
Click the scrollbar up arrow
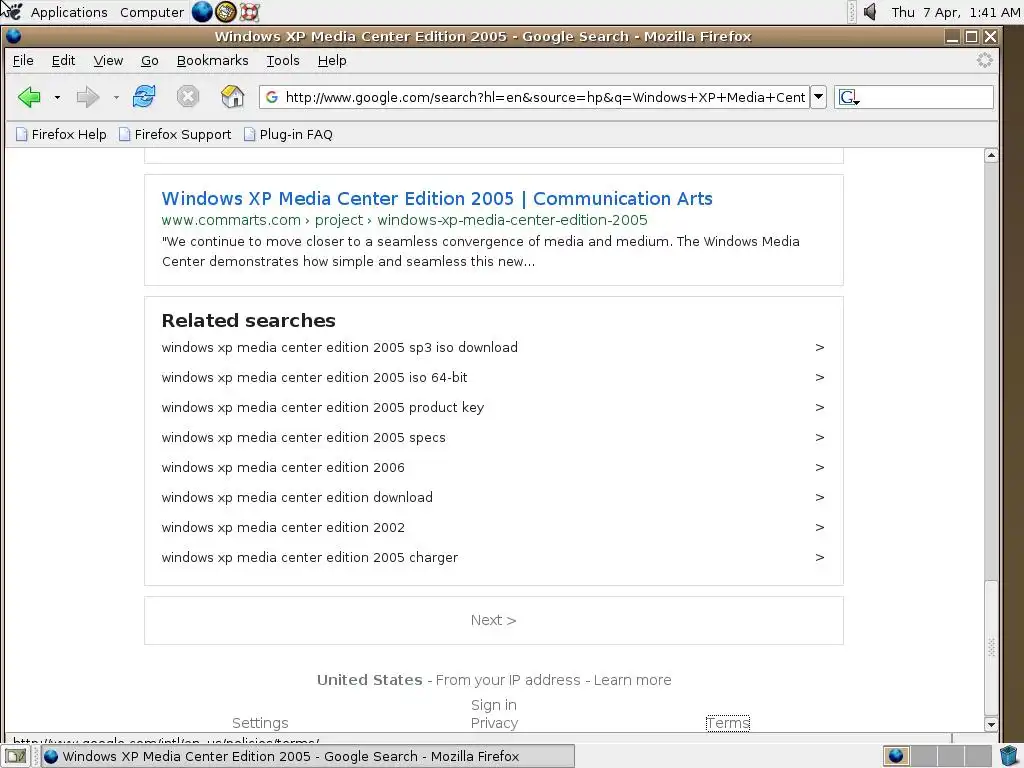coord(991,155)
